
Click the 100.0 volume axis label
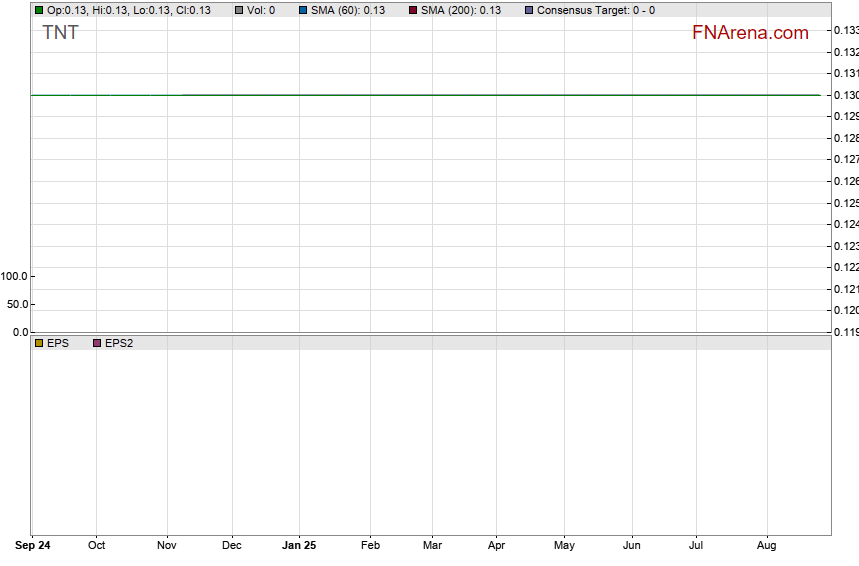click(x=15, y=276)
